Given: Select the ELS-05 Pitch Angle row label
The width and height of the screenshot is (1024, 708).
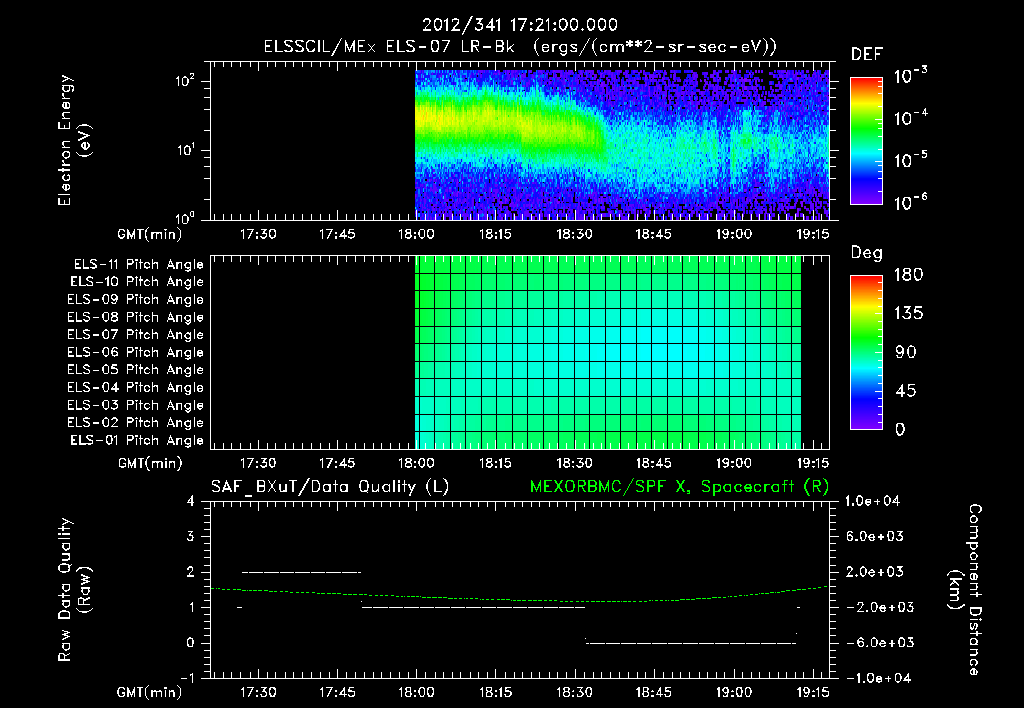Looking at the screenshot, I should (135, 370).
